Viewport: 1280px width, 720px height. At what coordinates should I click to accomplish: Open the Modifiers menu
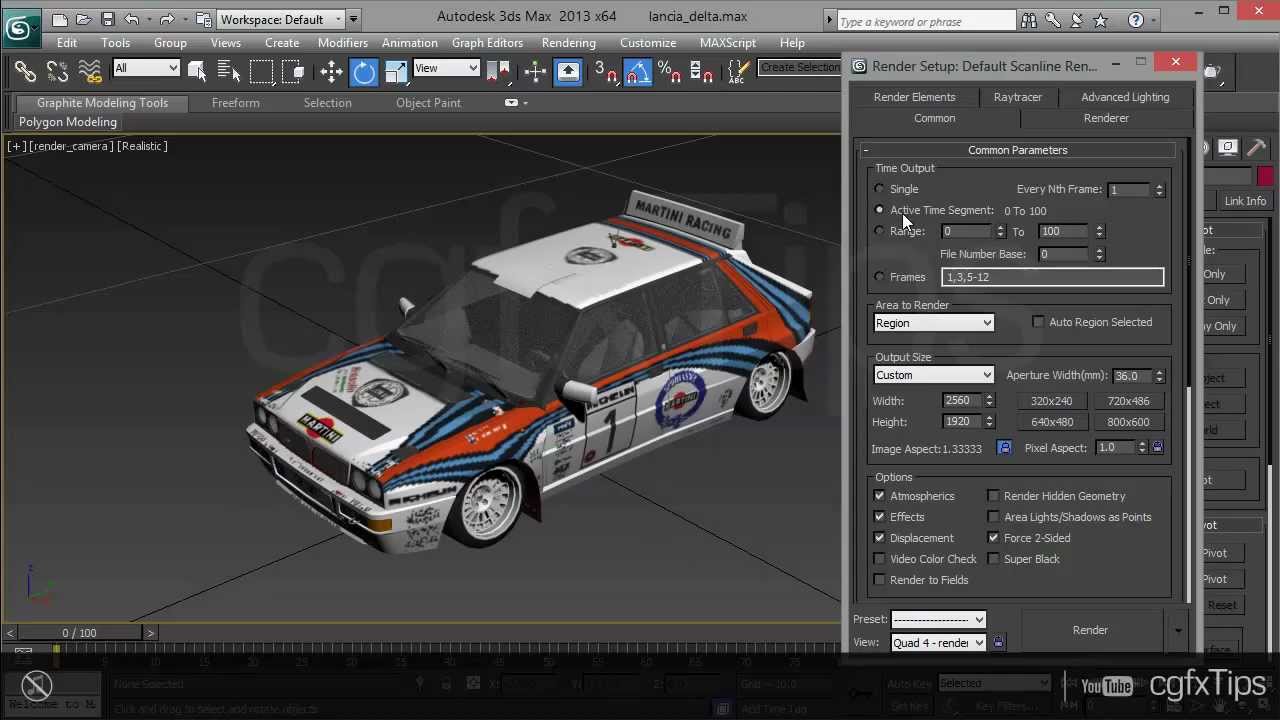click(x=343, y=43)
